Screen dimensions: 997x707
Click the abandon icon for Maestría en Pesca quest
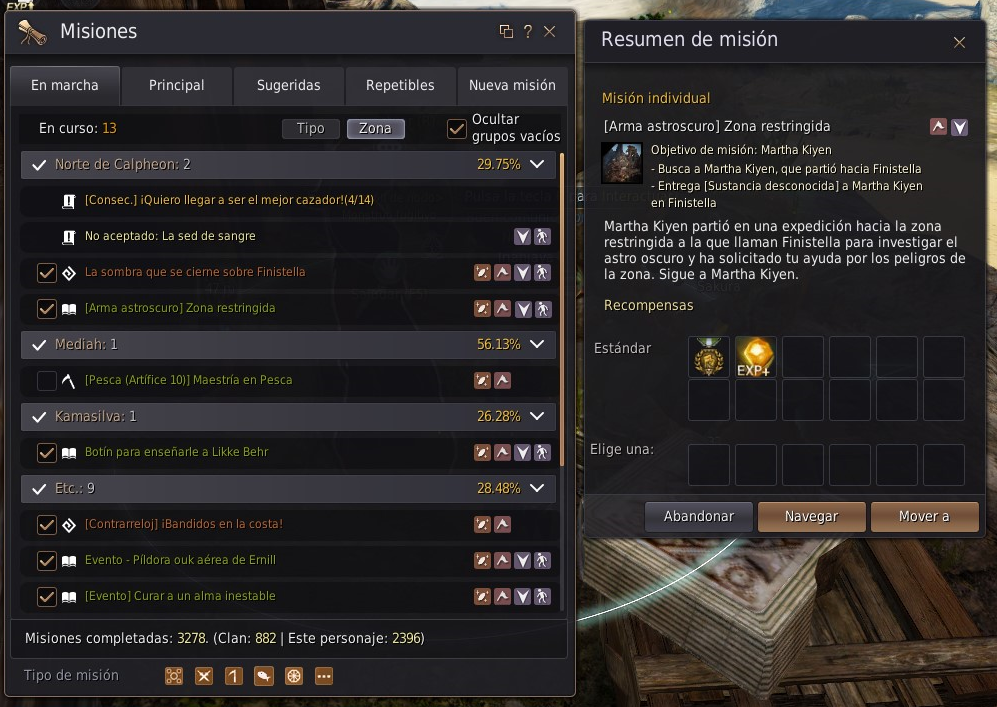click(483, 380)
